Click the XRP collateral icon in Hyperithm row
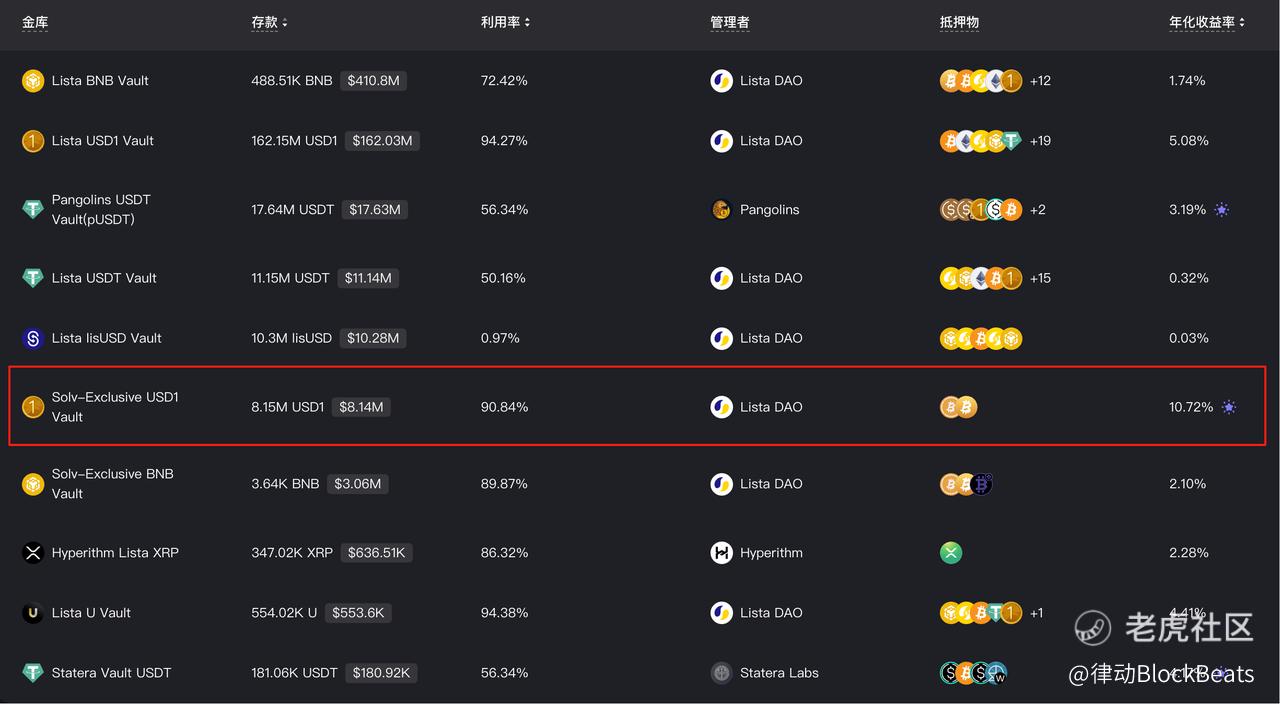This screenshot has height=704, width=1280. [x=951, y=553]
